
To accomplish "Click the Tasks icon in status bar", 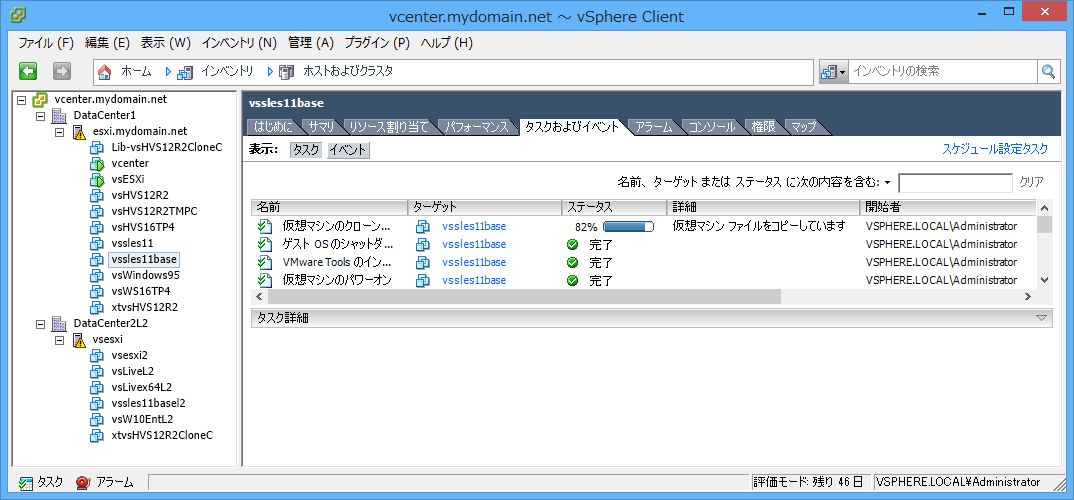I will tap(26, 482).
